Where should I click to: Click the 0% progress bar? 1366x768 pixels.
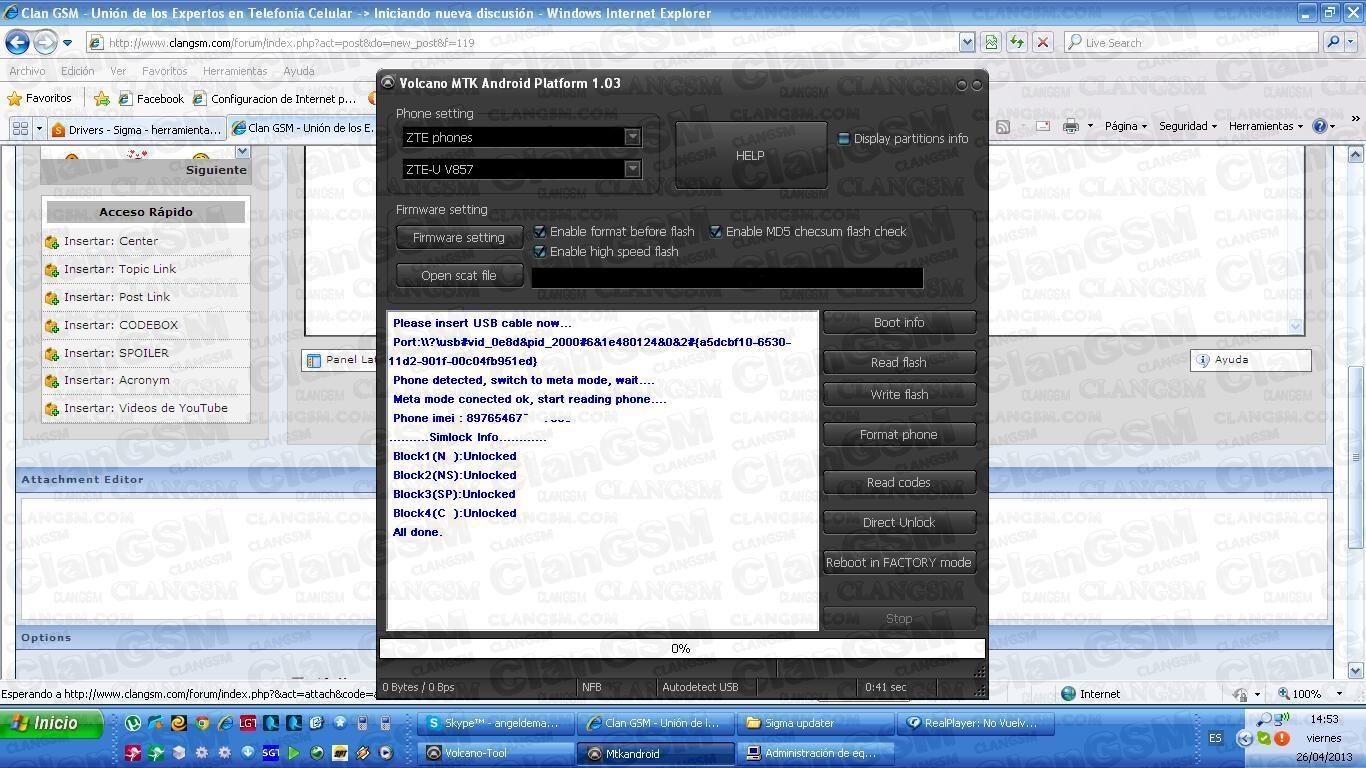pyautogui.click(x=682, y=648)
